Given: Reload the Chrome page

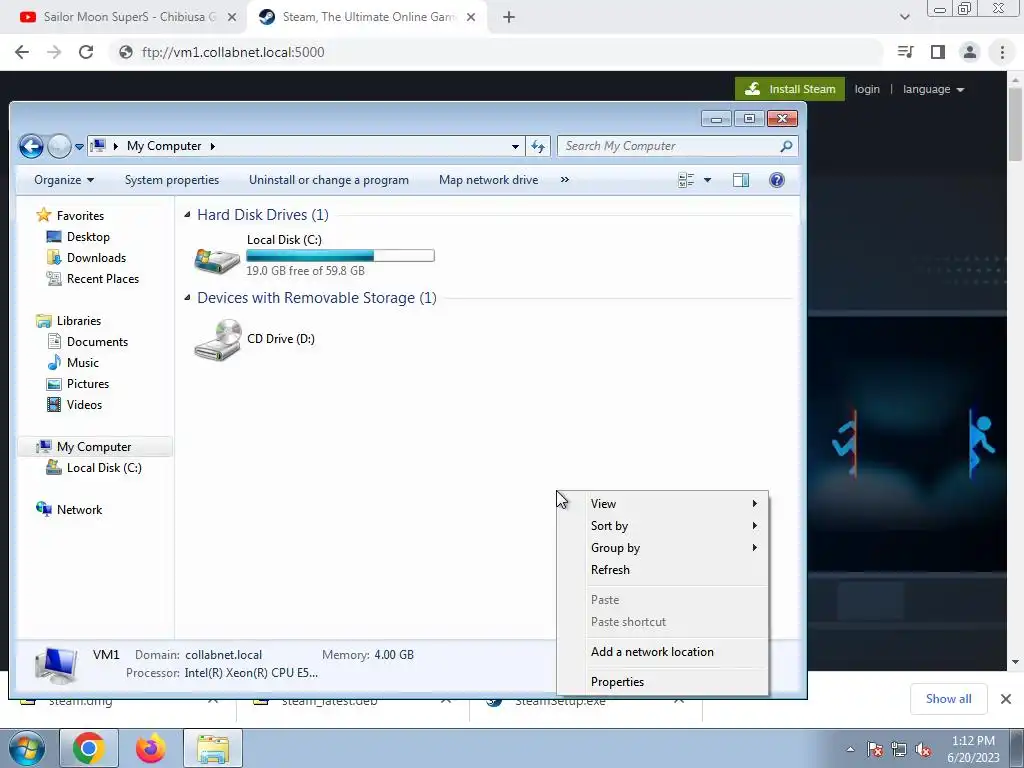Looking at the screenshot, I should click(86, 52).
